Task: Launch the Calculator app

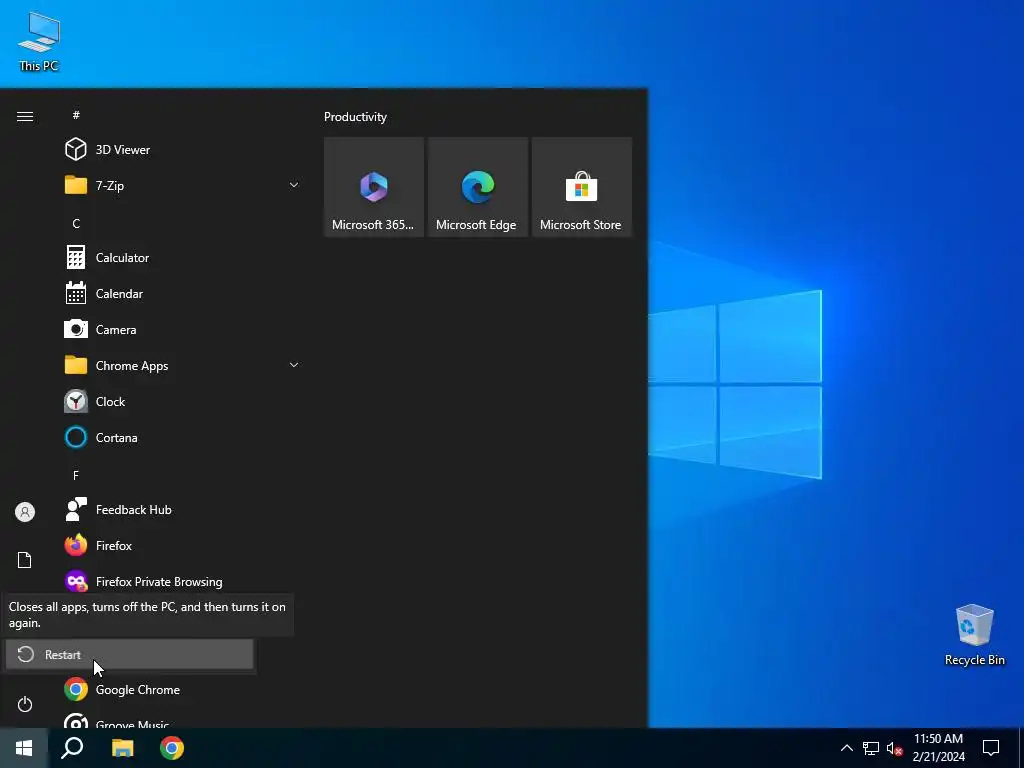Action: tap(181, 257)
